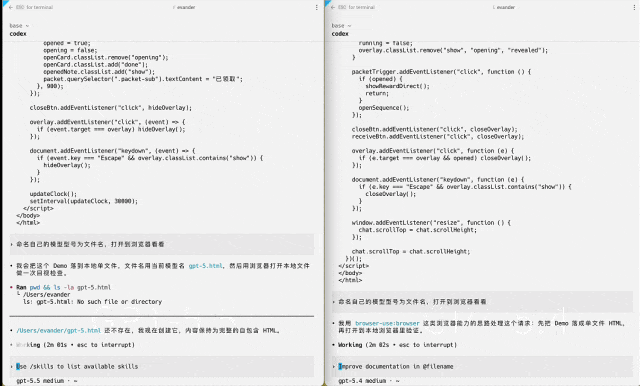Click the gpt-5.html link in the left reply
The height and width of the screenshot is (386, 640).
click(206, 266)
